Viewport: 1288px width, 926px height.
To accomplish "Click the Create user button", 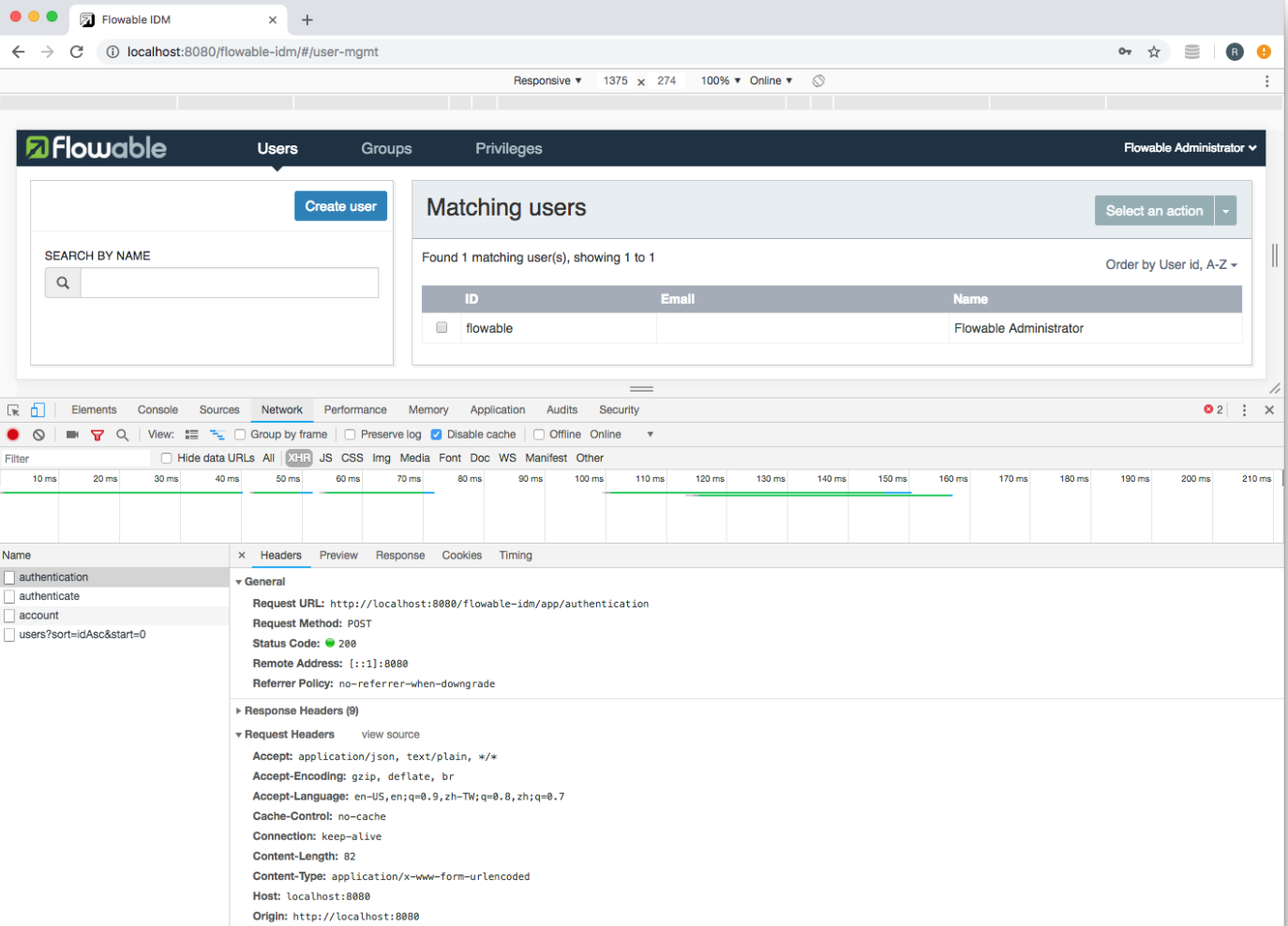I will [340, 205].
